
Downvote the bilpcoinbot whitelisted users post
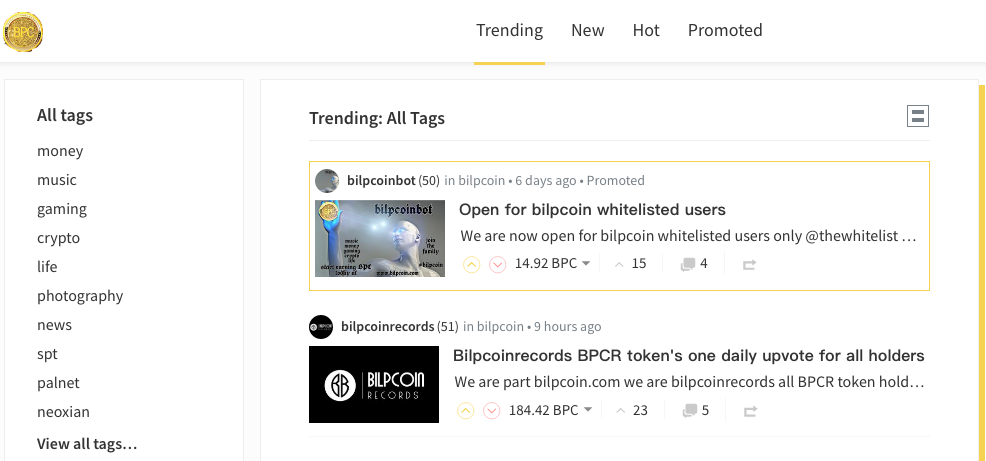498,265
